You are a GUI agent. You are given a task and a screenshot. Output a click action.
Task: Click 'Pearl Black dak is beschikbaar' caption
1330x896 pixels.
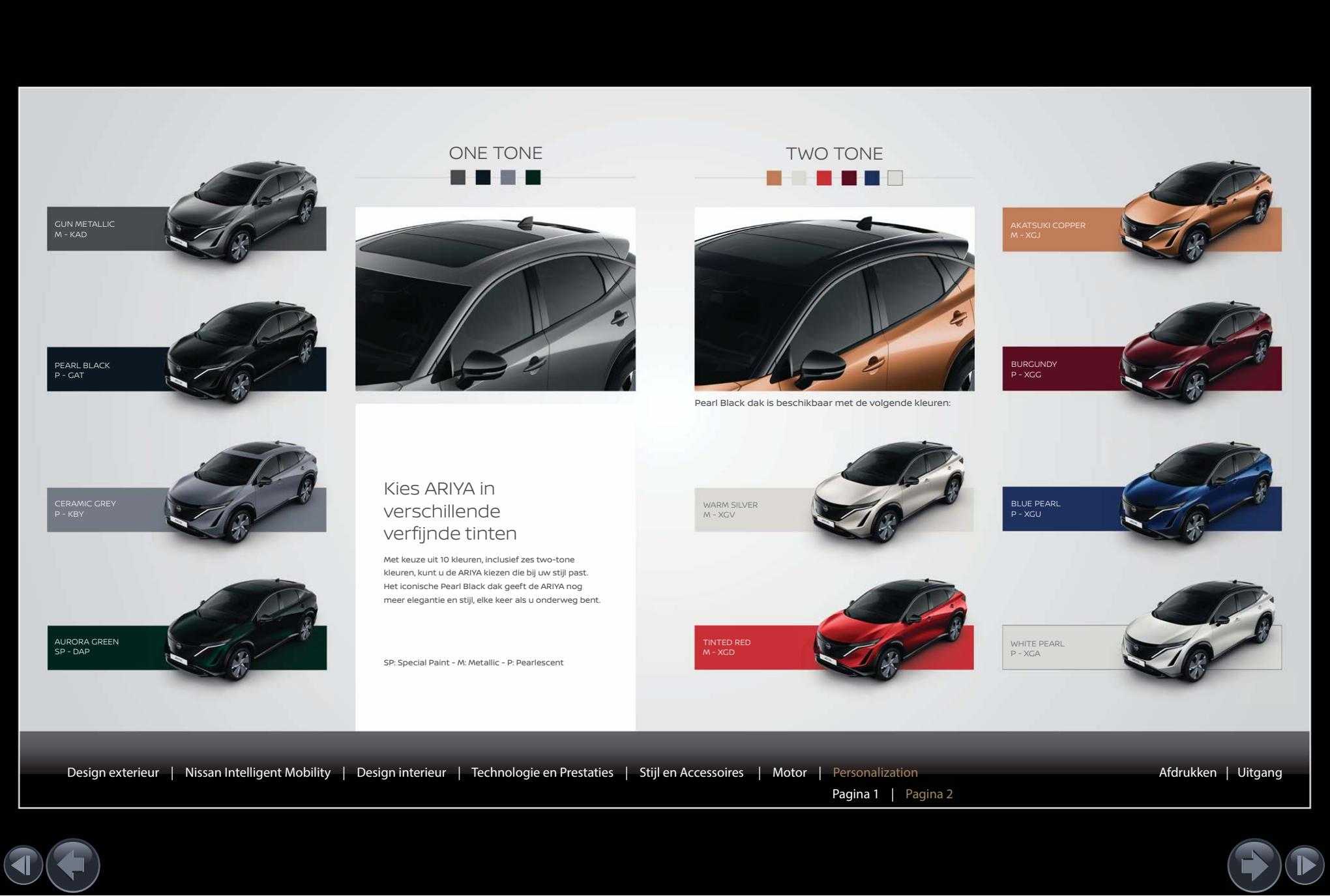[822, 403]
